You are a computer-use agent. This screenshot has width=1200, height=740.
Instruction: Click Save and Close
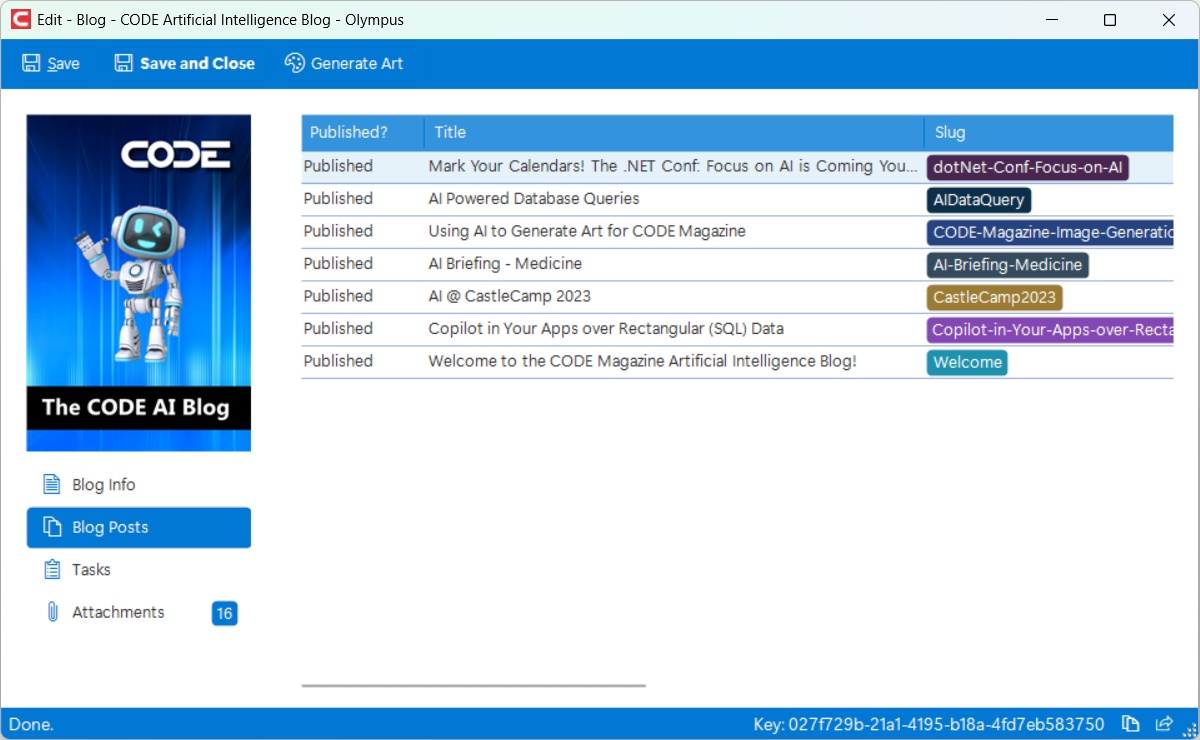click(x=185, y=63)
